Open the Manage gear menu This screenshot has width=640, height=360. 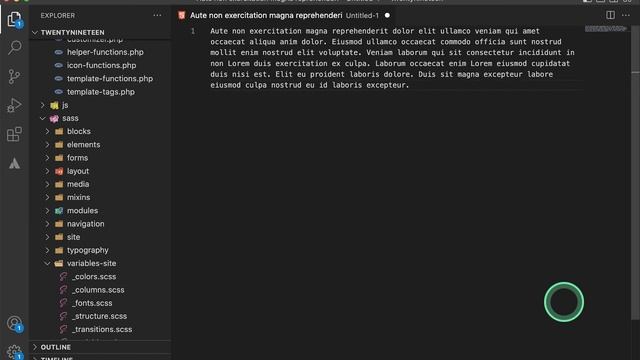click(x=14, y=351)
